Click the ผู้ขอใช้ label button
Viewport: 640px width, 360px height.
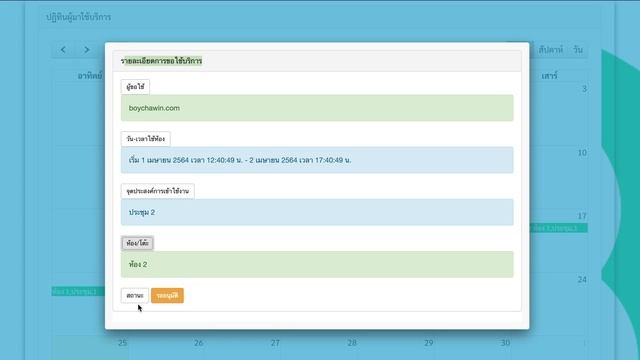135,87
